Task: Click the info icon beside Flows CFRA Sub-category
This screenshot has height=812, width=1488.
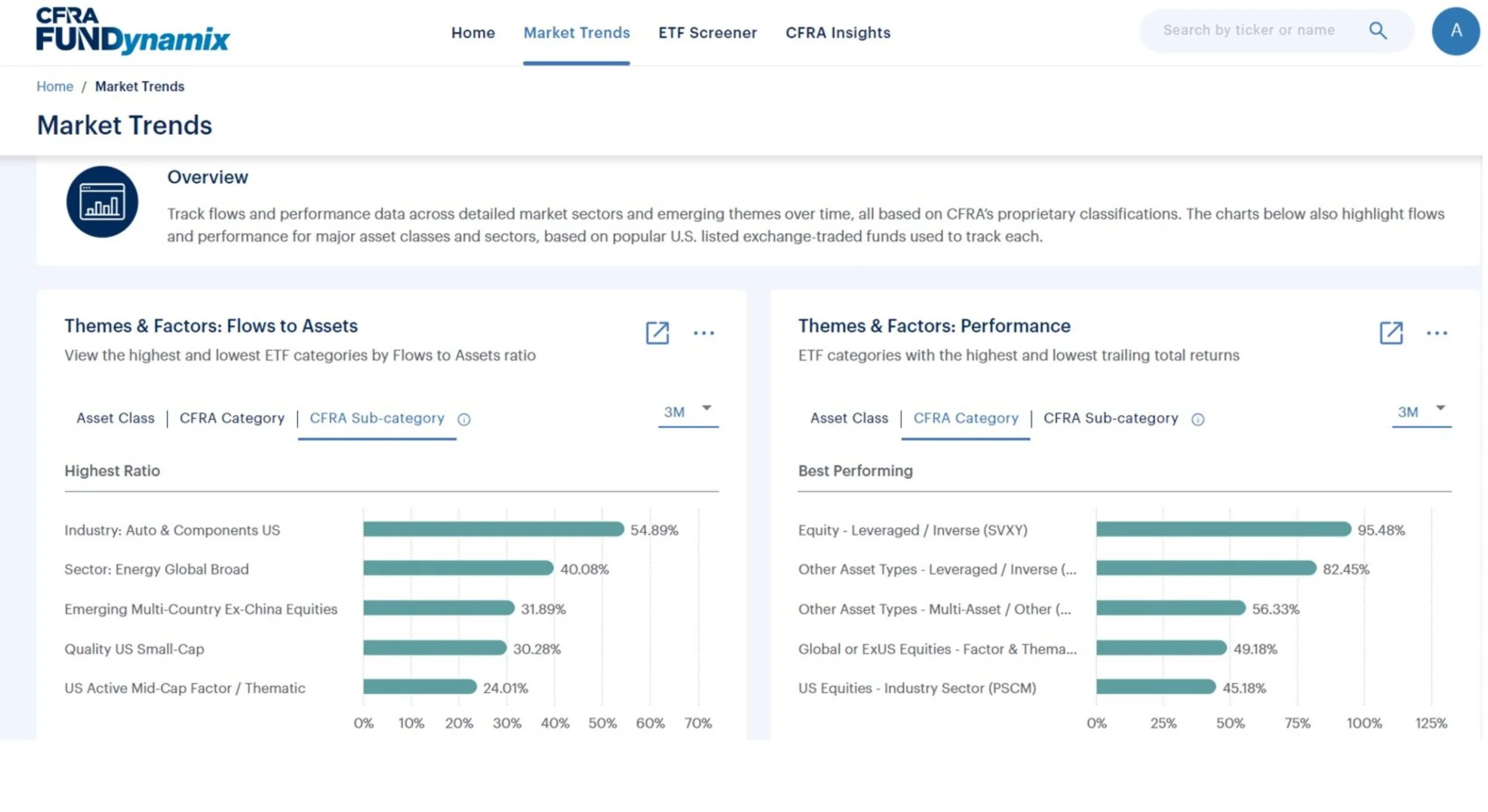Action: [465, 420]
